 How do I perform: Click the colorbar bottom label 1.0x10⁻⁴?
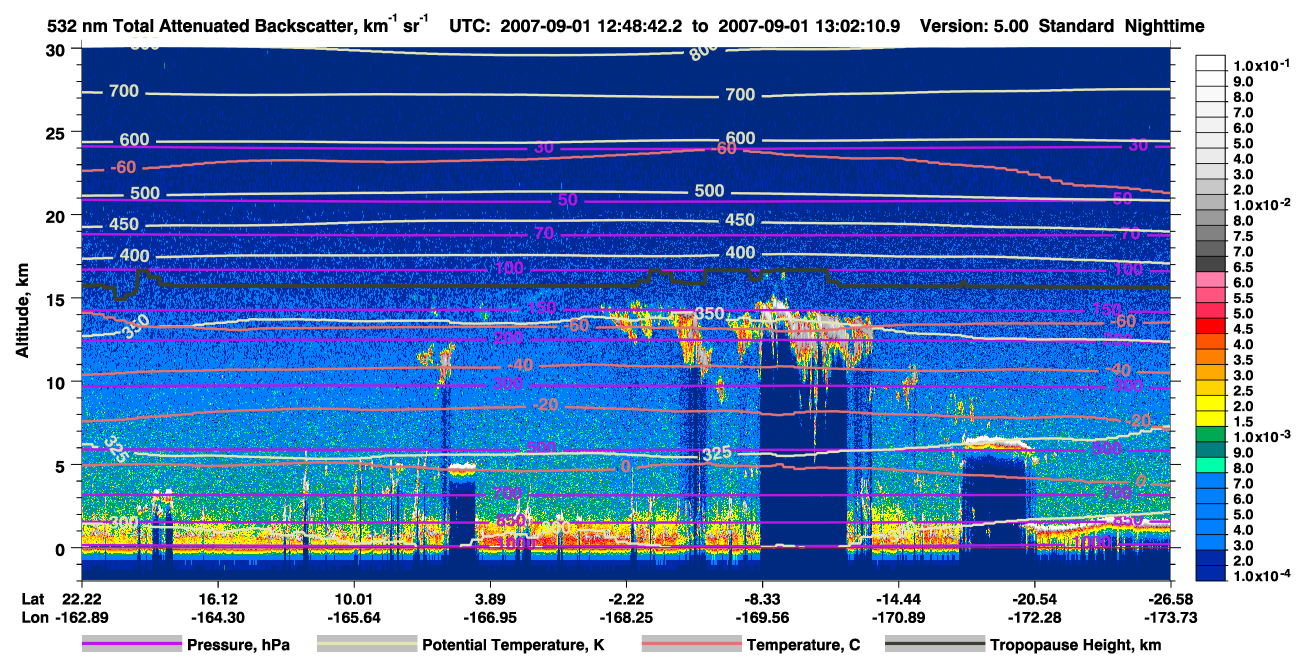[1262, 577]
